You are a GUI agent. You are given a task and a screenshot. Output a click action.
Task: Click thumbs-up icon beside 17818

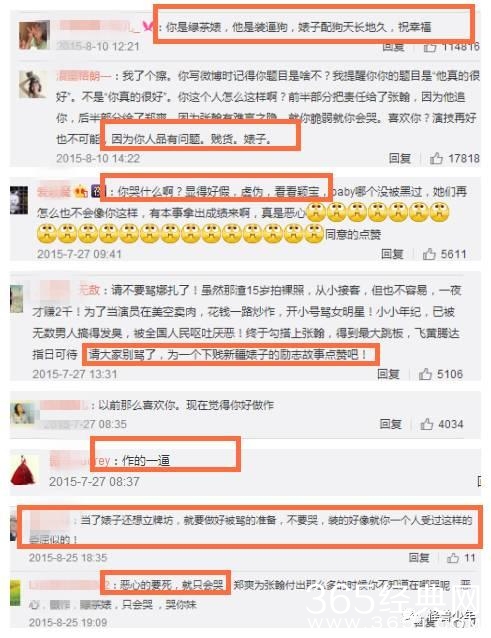436,158
